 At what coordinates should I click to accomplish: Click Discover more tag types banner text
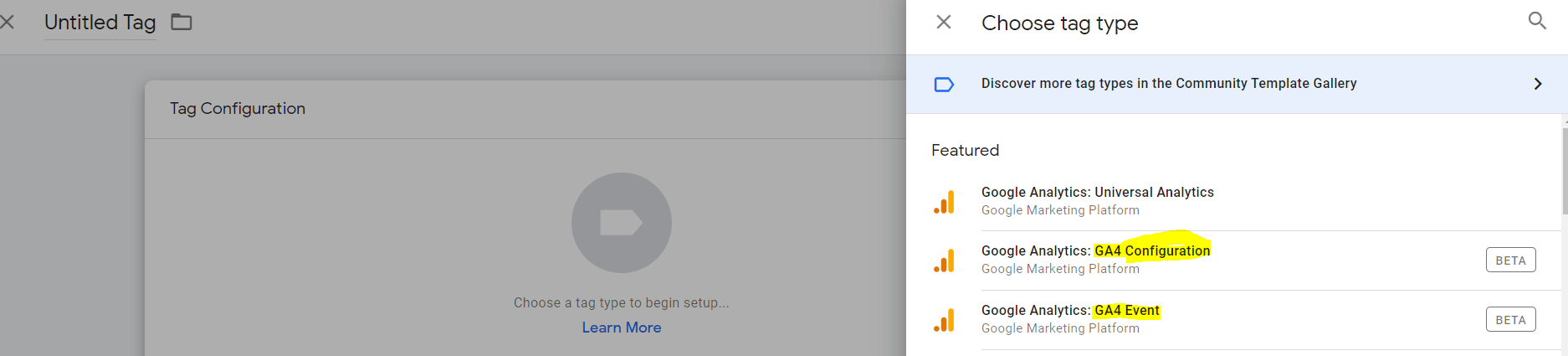click(x=1169, y=83)
